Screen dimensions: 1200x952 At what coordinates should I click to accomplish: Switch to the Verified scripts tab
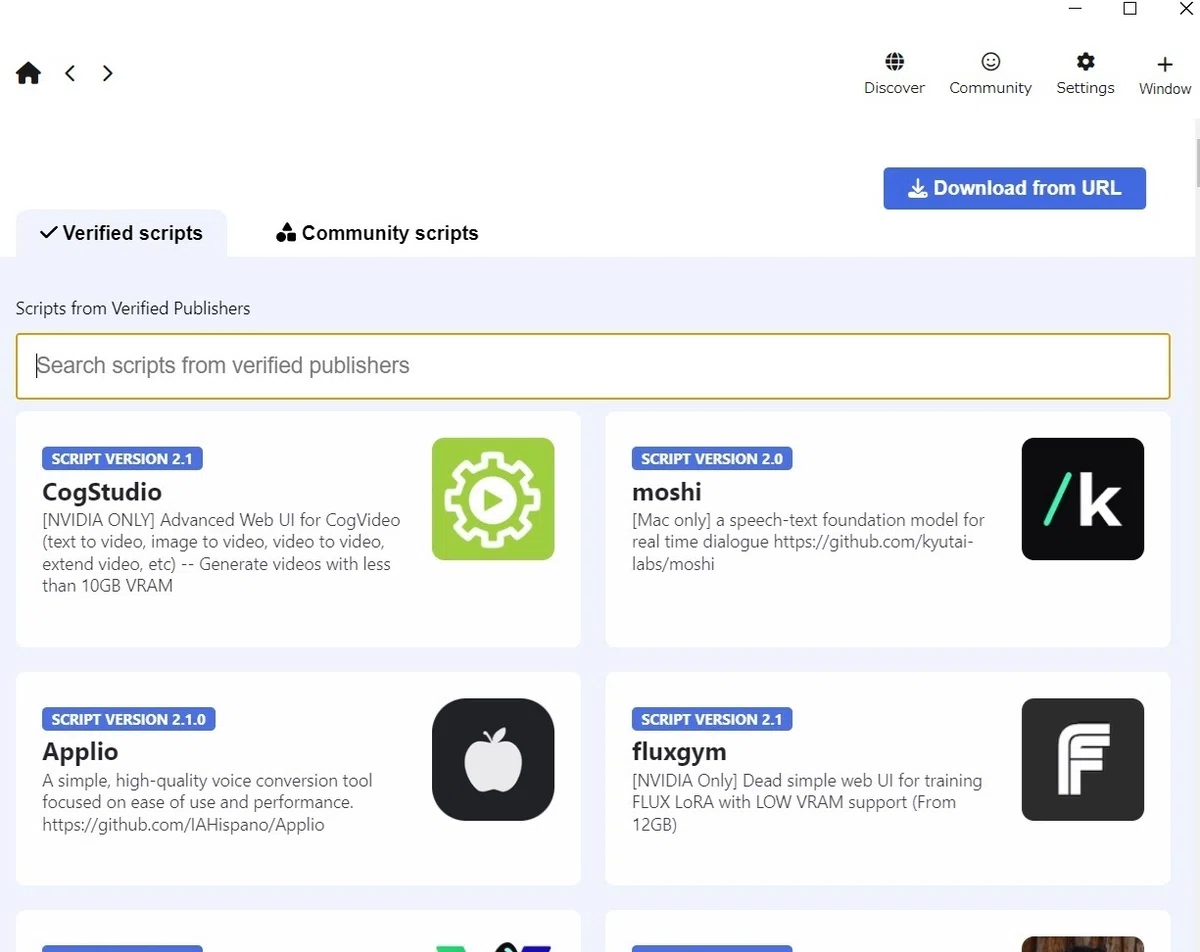pos(121,233)
